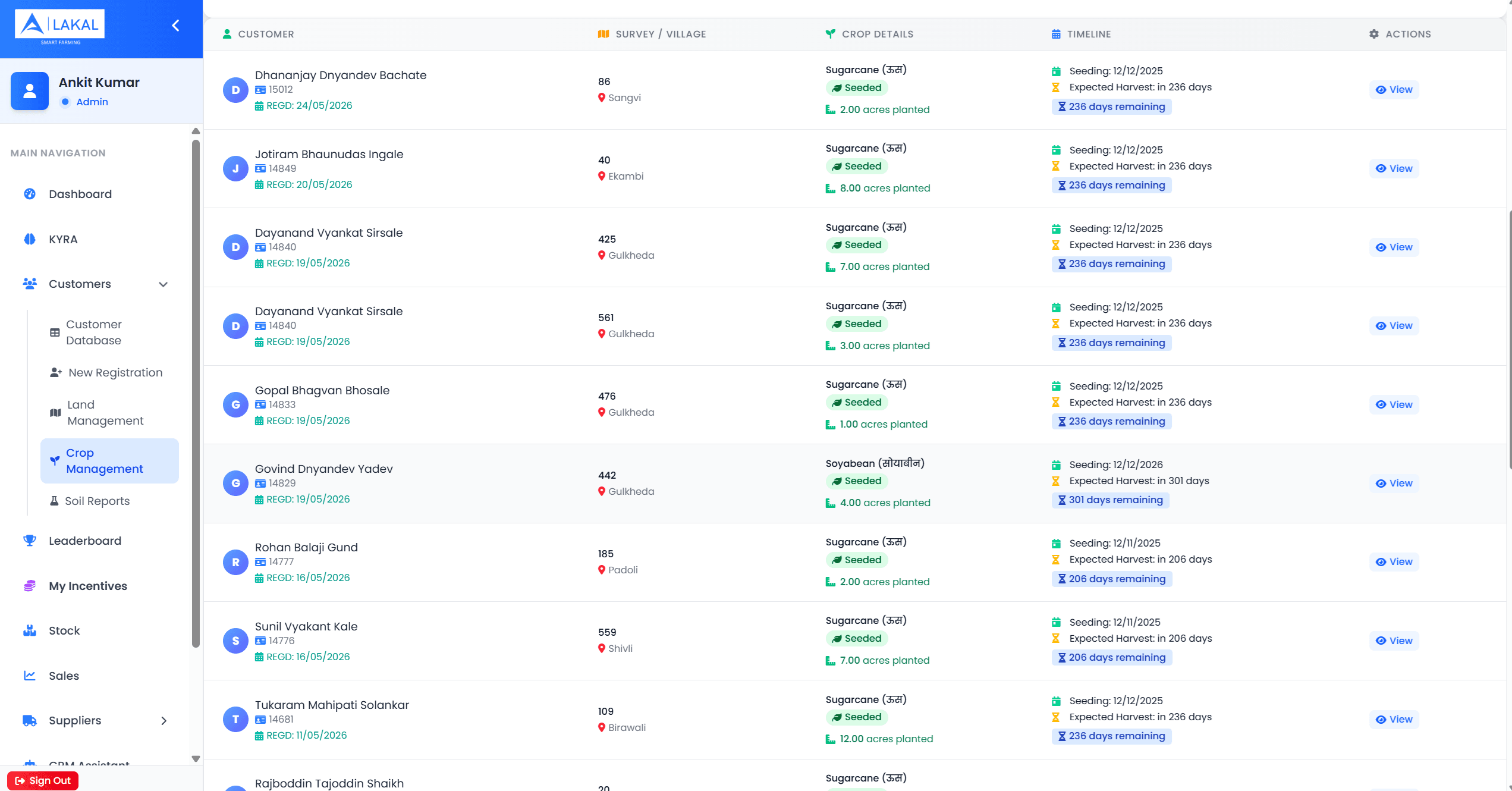View Dhananjay Dnyandev Bachate crop record
The height and width of the screenshot is (791, 1512).
click(x=1394, y=90)
